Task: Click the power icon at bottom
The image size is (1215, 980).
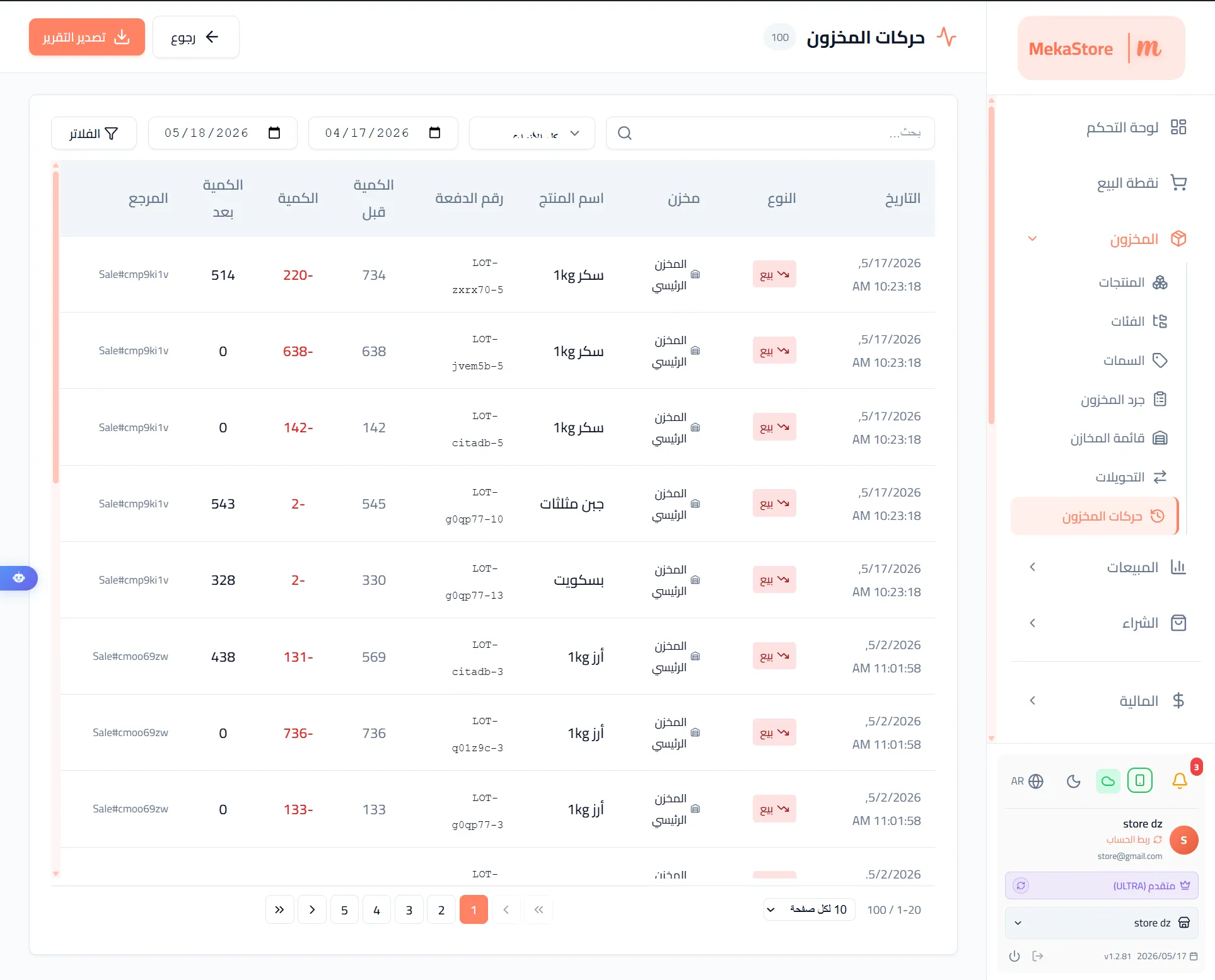Action: coord(1014,956)
